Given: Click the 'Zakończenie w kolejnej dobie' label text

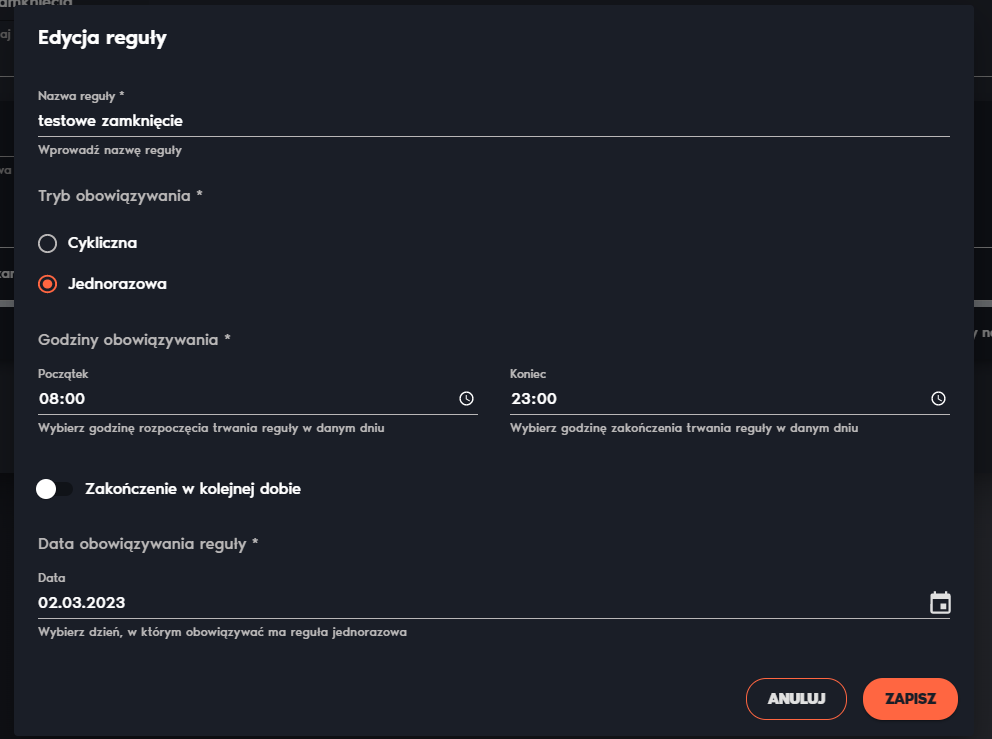Looking at the screenshot, I should coord(193,489).
